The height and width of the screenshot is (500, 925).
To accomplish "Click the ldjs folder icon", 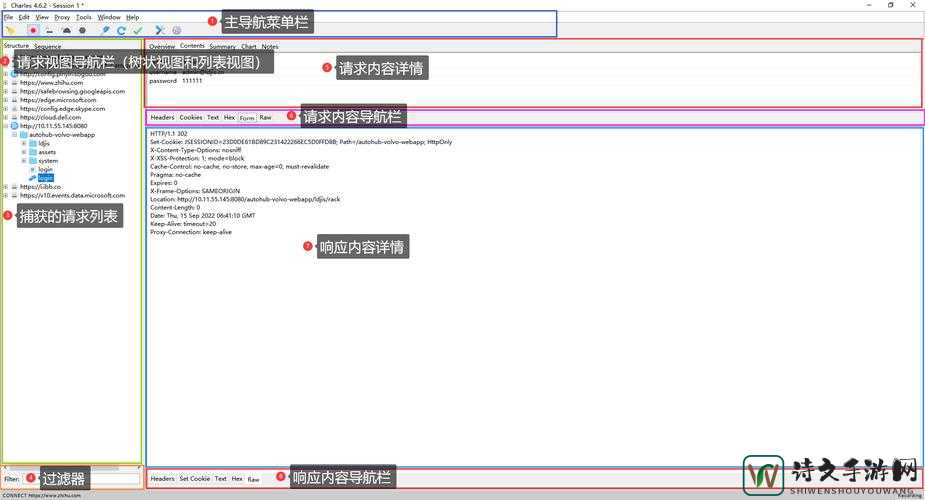I will tap(33, 143).
